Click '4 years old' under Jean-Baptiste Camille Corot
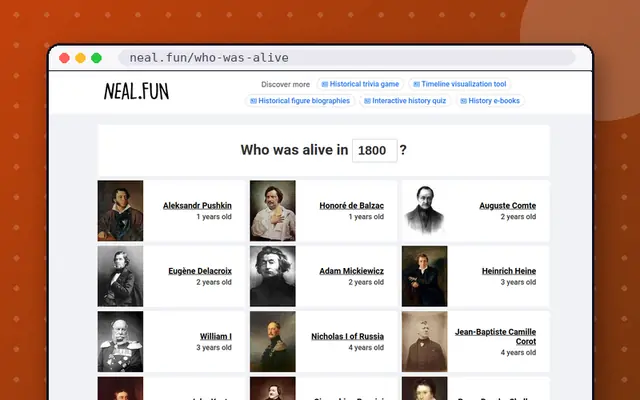The image size is (640, 400). coord(518,353)
